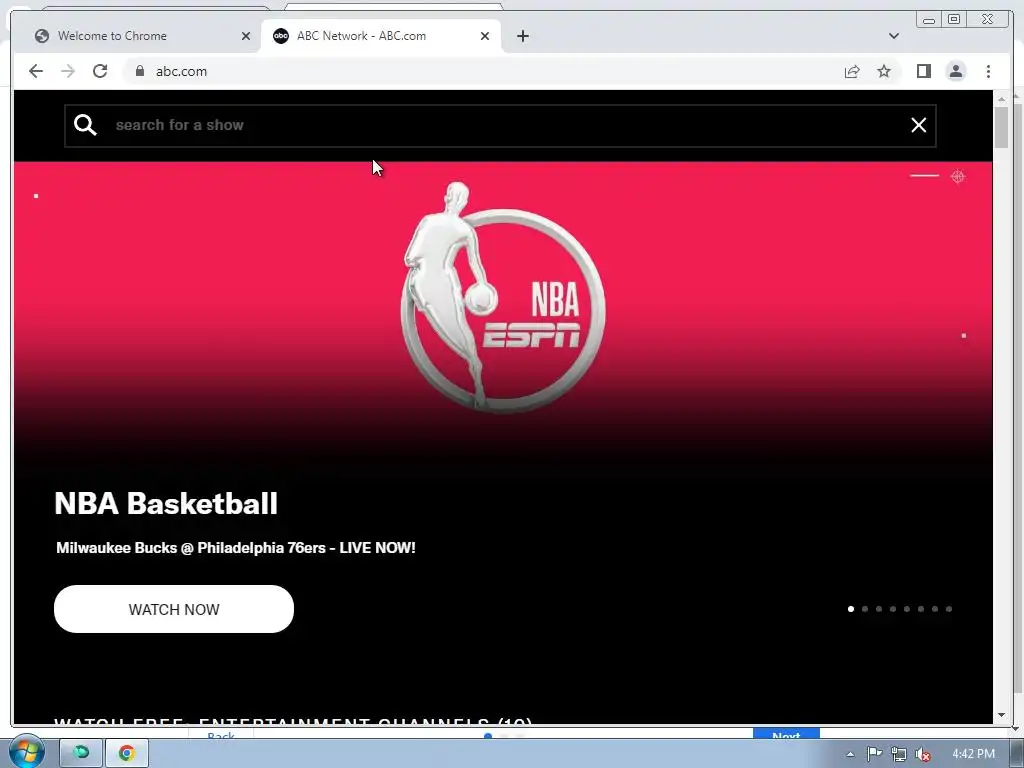Viewport: 1024px width, 768px height.
Task: Close the show search bar with X
Action: 918,125
